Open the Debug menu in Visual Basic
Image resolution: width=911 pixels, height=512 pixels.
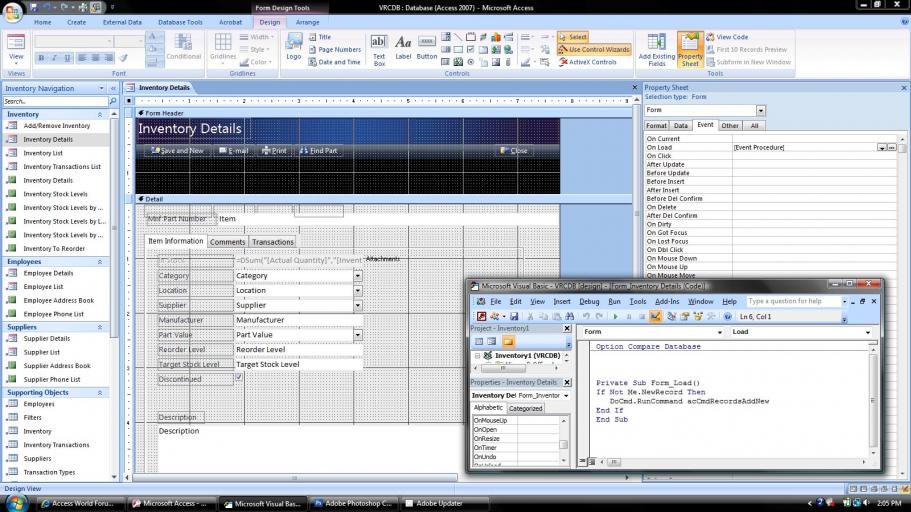(x=589, y=301)
